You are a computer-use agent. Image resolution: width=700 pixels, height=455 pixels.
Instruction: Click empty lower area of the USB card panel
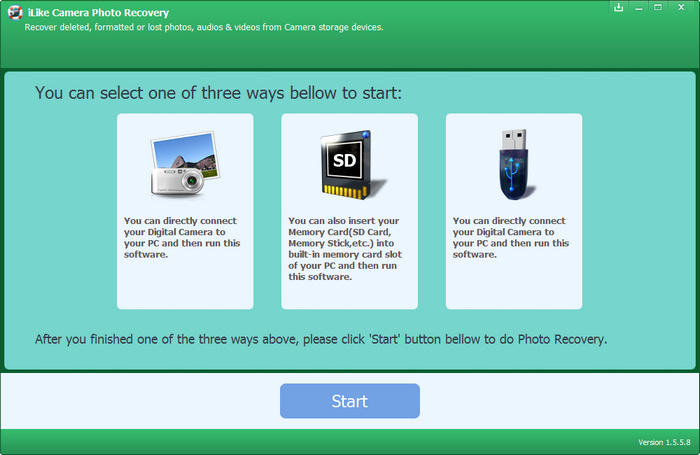(x=514, y=285)
